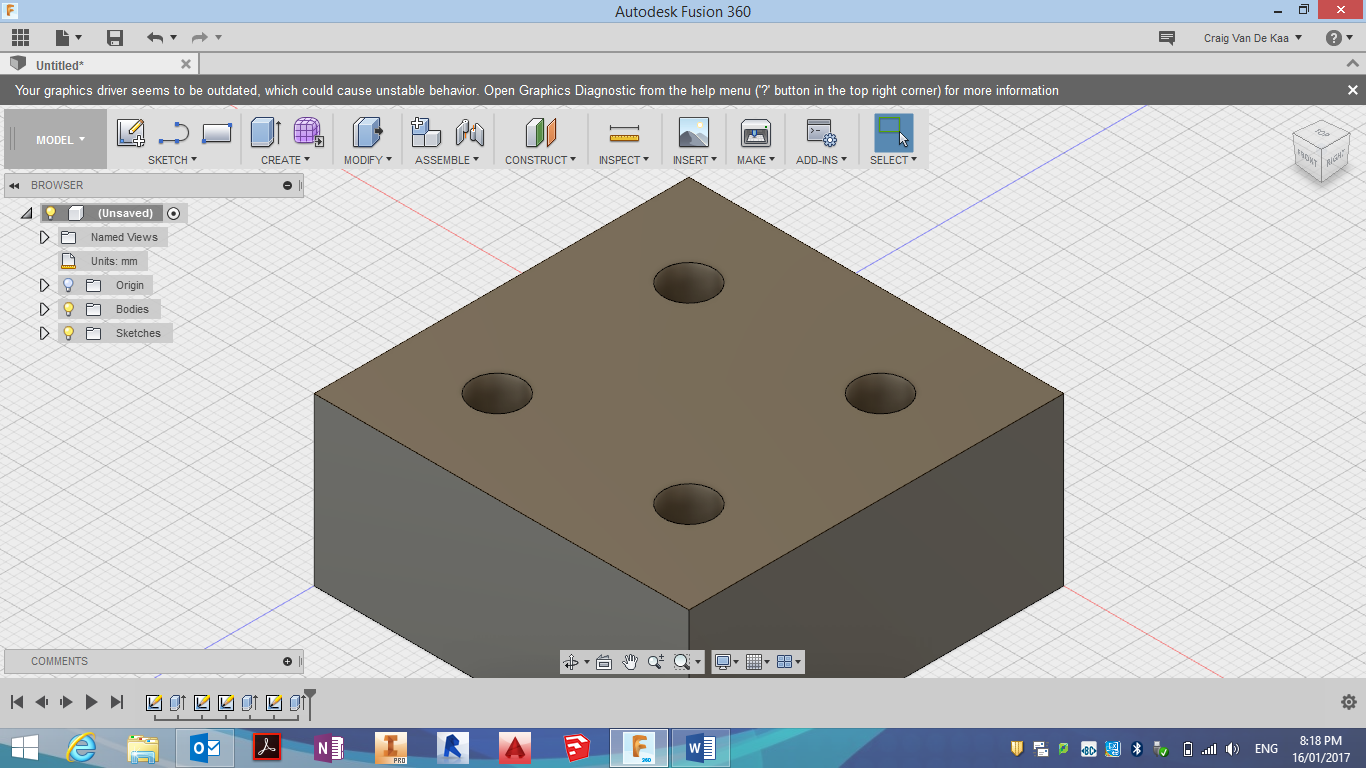Select the first sketch feature in timeline
Image resolution: width=1366 pixels, height=768 pixels.
(154, 703)
